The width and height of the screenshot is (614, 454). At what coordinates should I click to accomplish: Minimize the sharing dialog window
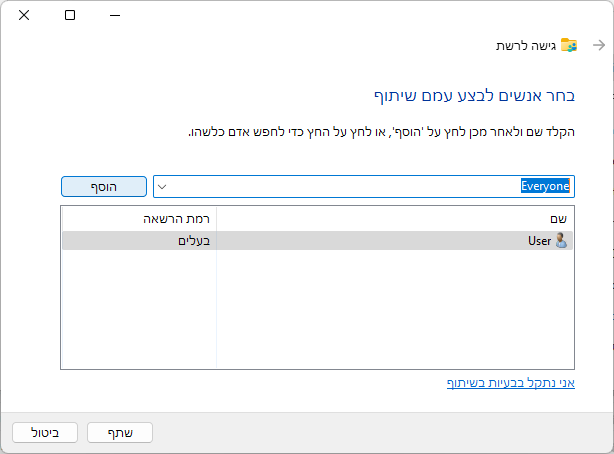tap(116, 15)
